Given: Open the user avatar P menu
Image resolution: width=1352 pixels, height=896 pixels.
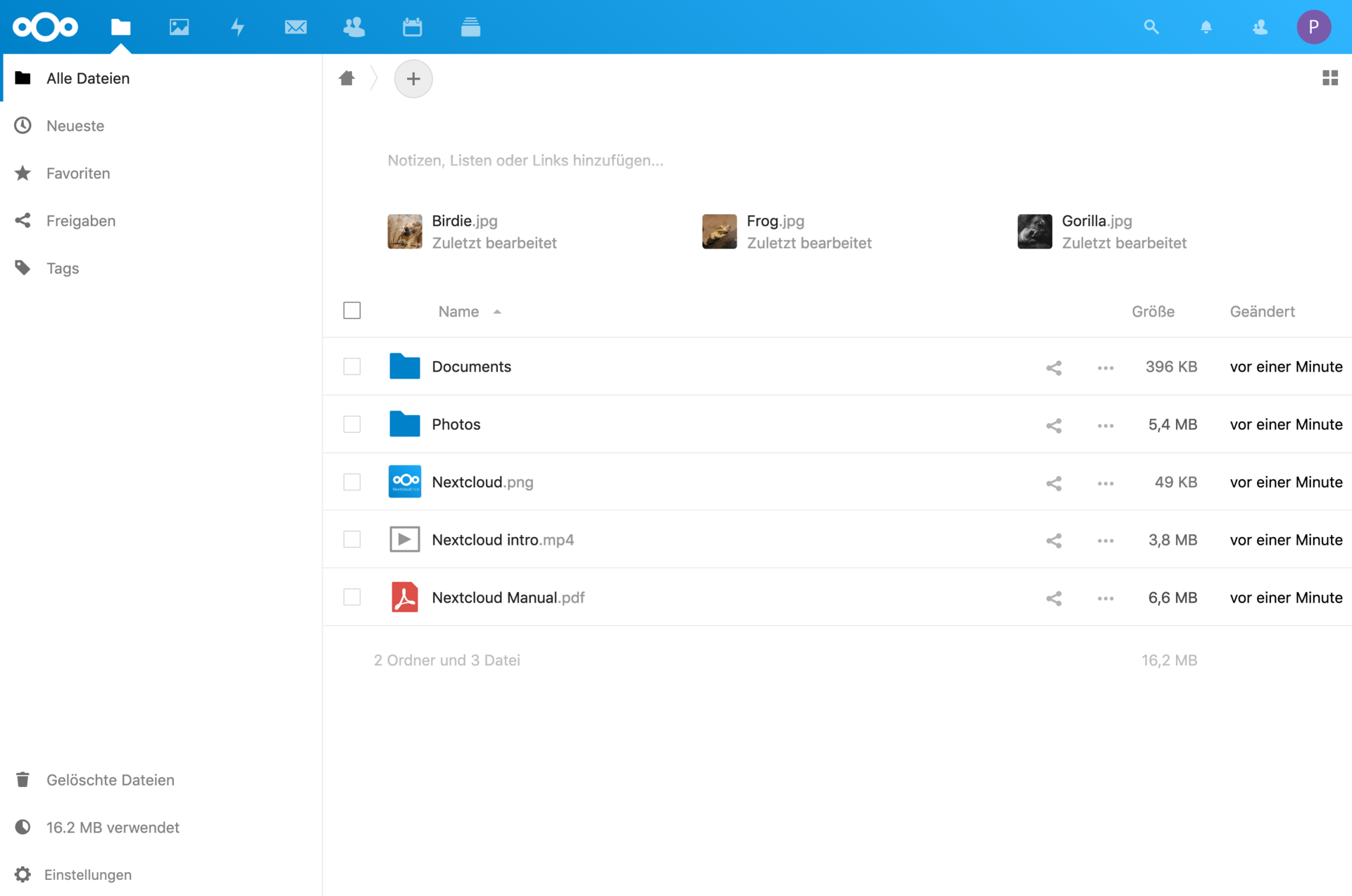Looking at the screenshot, I should pos(1313,27).
